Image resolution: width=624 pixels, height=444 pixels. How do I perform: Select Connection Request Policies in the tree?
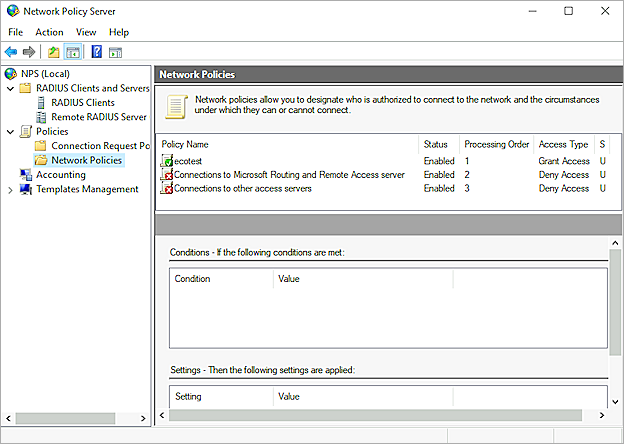pyautogui.click(x=99, y=146)
